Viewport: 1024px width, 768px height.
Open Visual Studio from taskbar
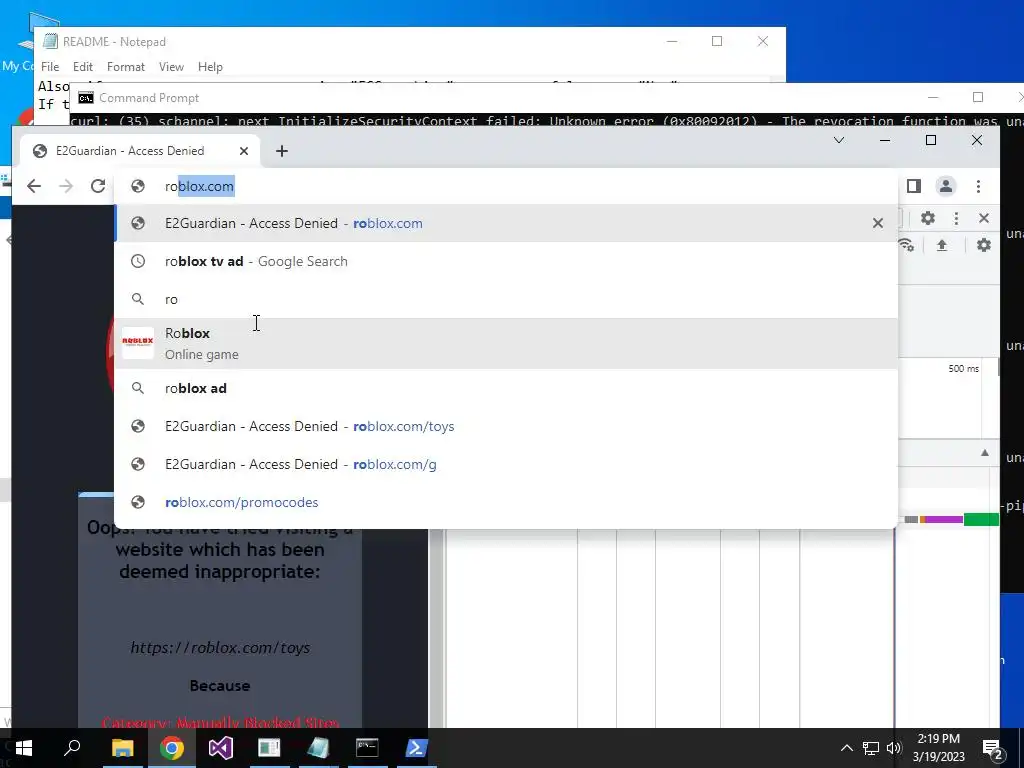click(221, 748)
